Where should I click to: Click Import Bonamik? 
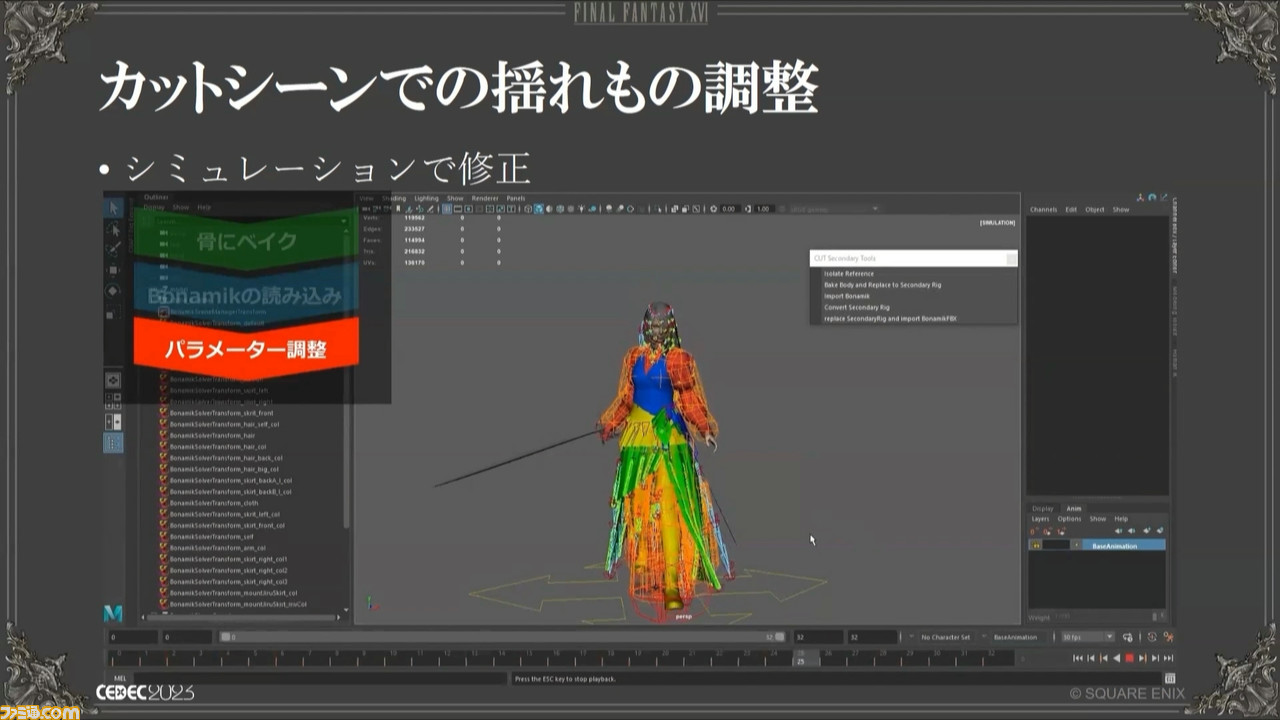point(846,296)
